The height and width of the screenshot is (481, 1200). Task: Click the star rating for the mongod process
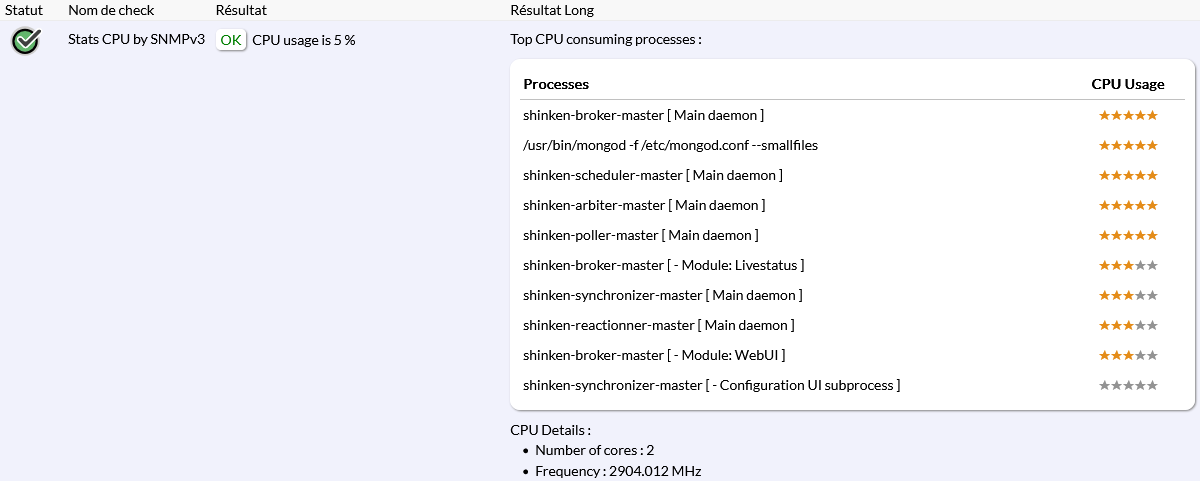point(1128,145)
